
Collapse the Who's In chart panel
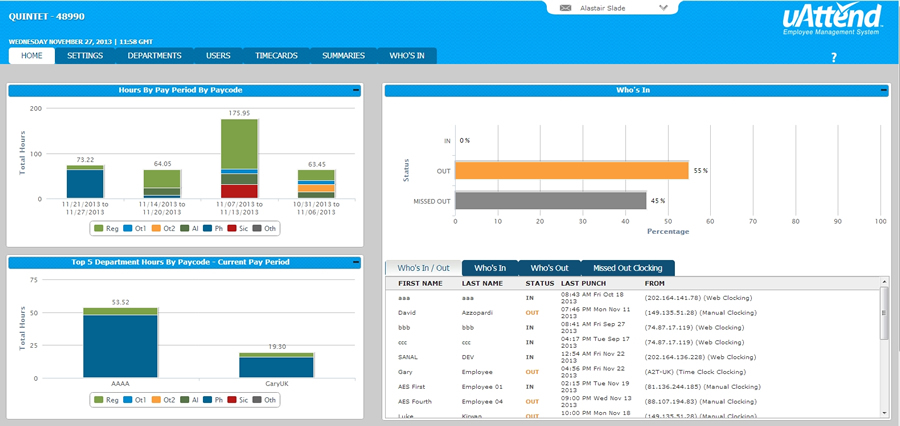pyautogui.click(x=882, y=91)
